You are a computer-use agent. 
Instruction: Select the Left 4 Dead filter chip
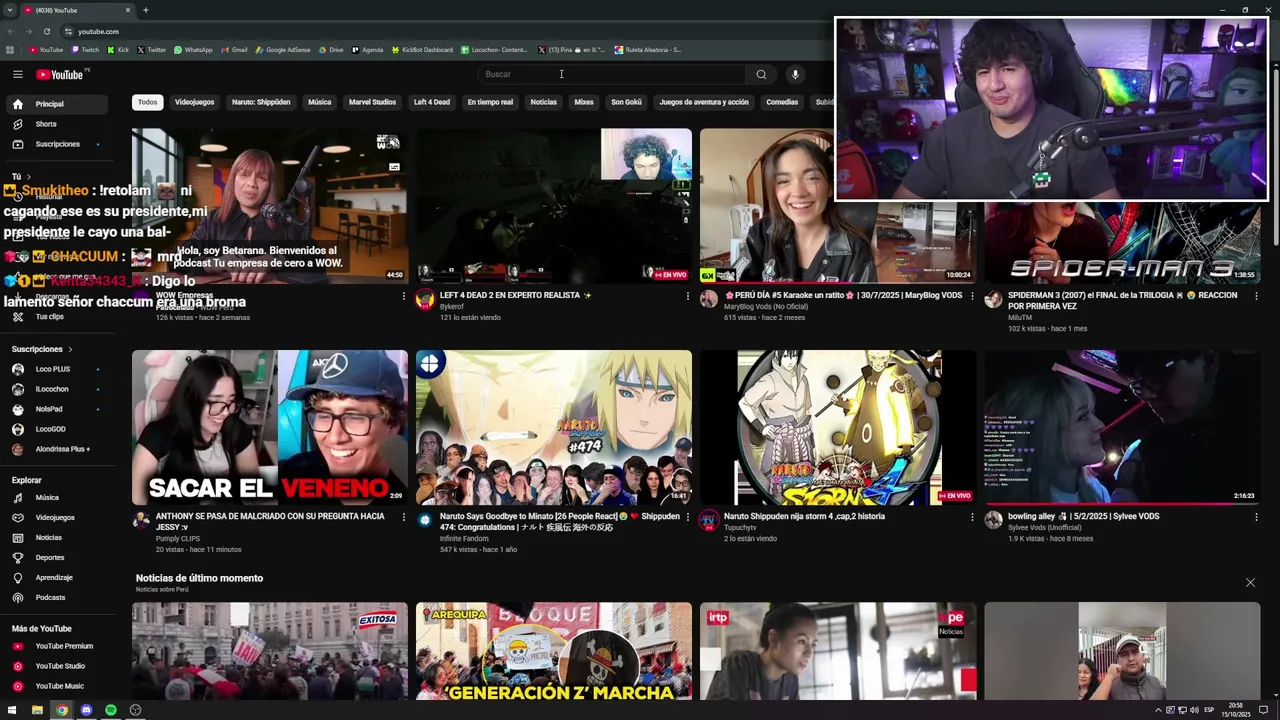(x=432, y=102)
